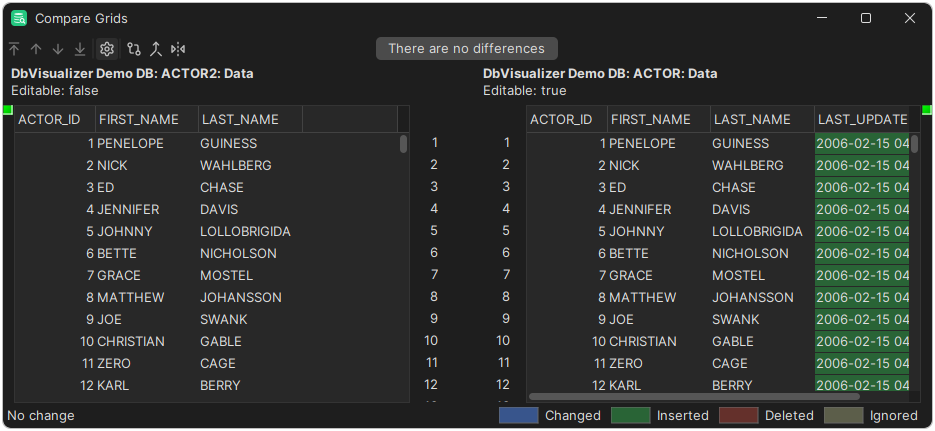The width and height of the screenshot is (935, 431).
Task: Select CHRISTIAN cell in left grid
Action: (x=147, y=342)
